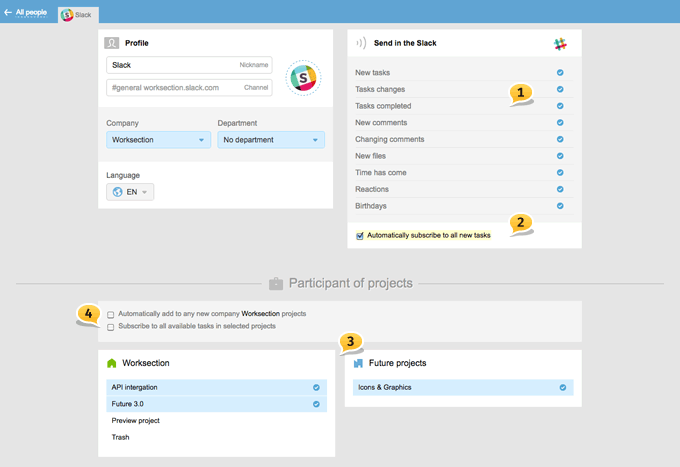Click the green Worksection house icon
The height and width of the screenshot is (467, 680).
click(111, 363)
